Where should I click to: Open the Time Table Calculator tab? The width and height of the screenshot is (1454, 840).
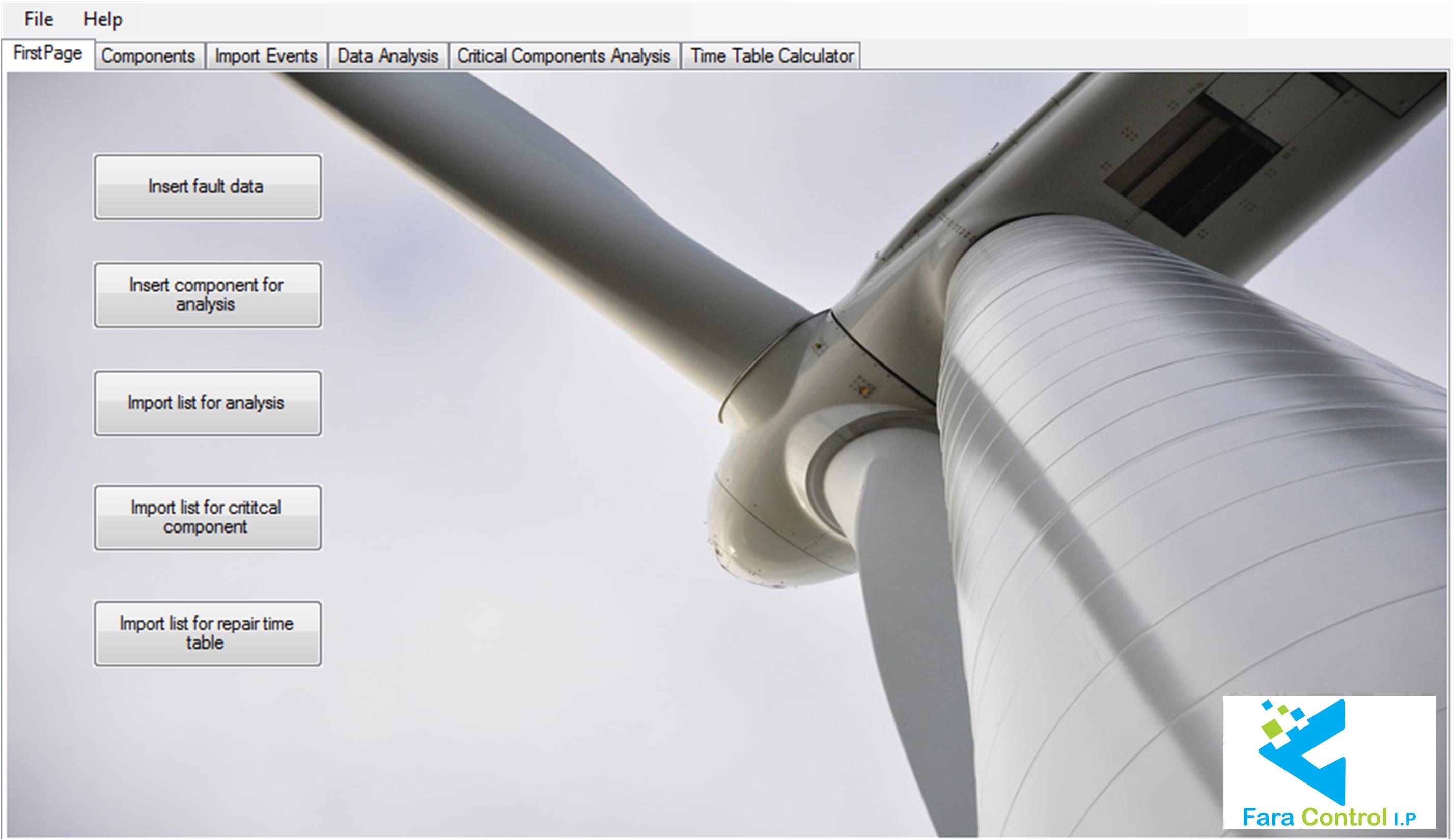(x=772, y=57)
